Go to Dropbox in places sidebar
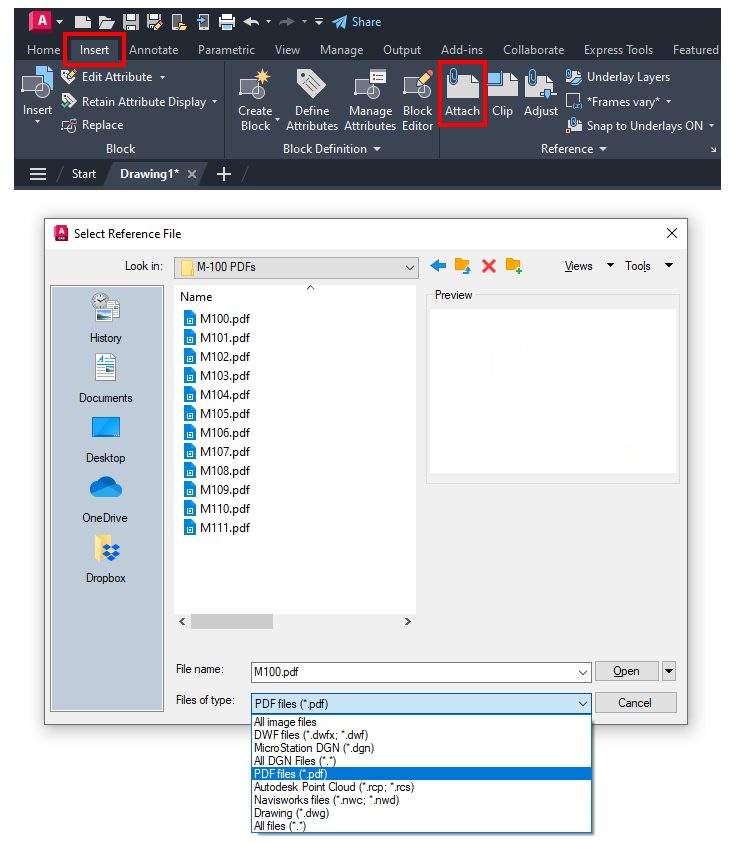 105,560
